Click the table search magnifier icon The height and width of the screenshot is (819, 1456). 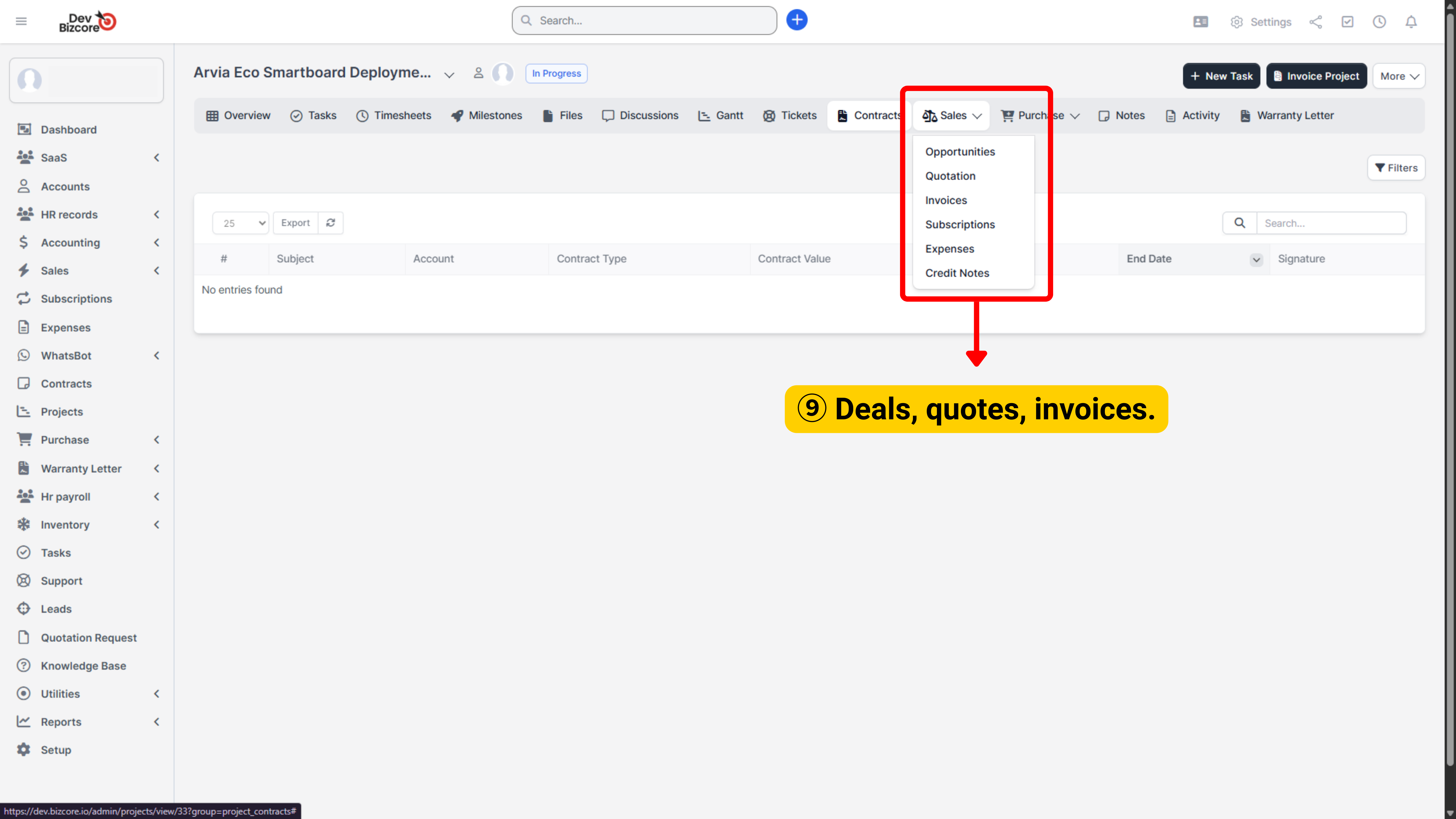coord(1240,223)
